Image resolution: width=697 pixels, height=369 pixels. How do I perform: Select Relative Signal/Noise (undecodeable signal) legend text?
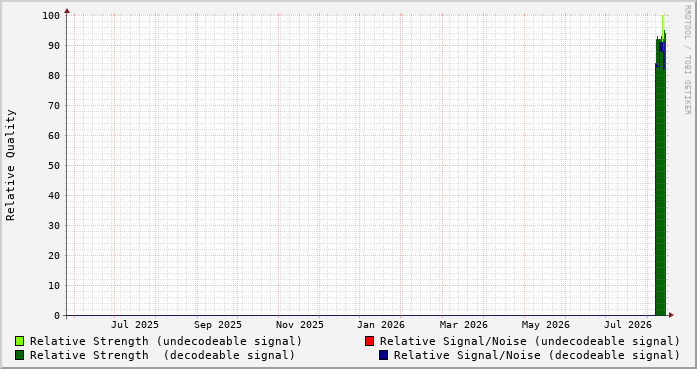[530, 341]
